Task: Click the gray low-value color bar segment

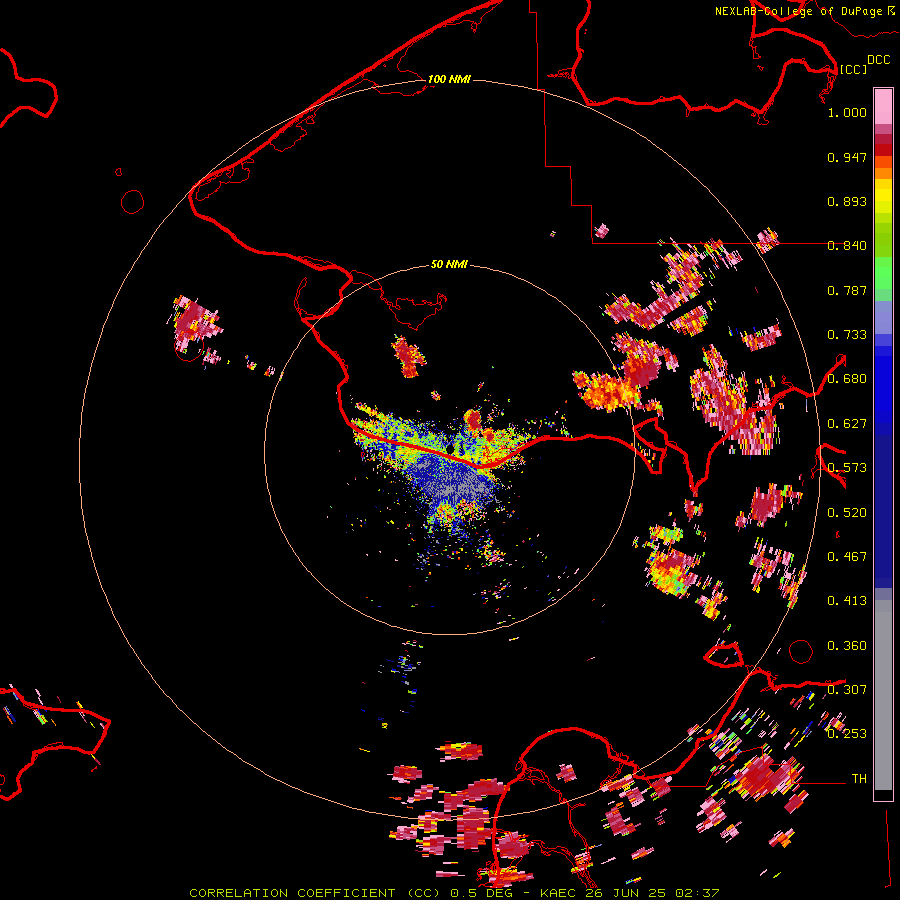Action: tap(883, 695)
